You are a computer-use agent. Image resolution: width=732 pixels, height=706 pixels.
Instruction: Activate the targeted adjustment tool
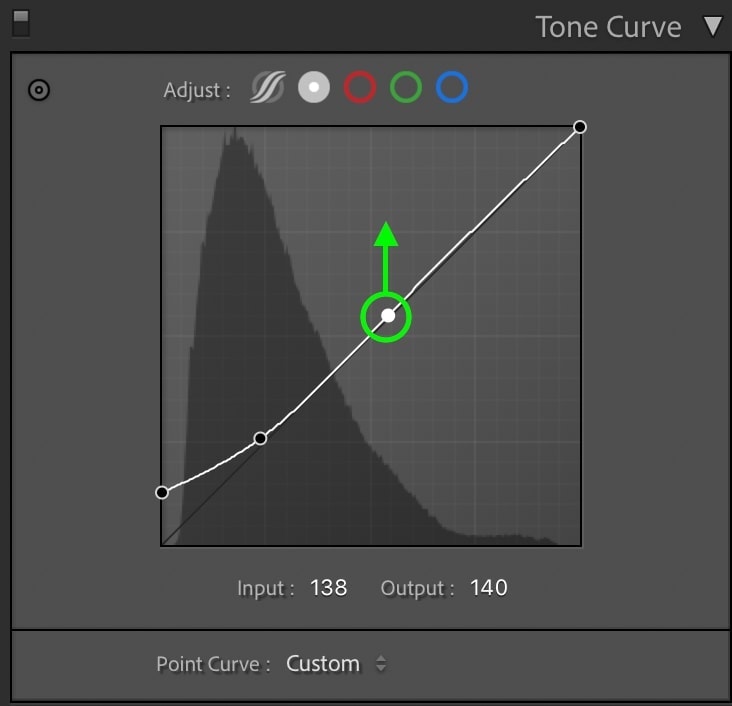pos(39,90)
